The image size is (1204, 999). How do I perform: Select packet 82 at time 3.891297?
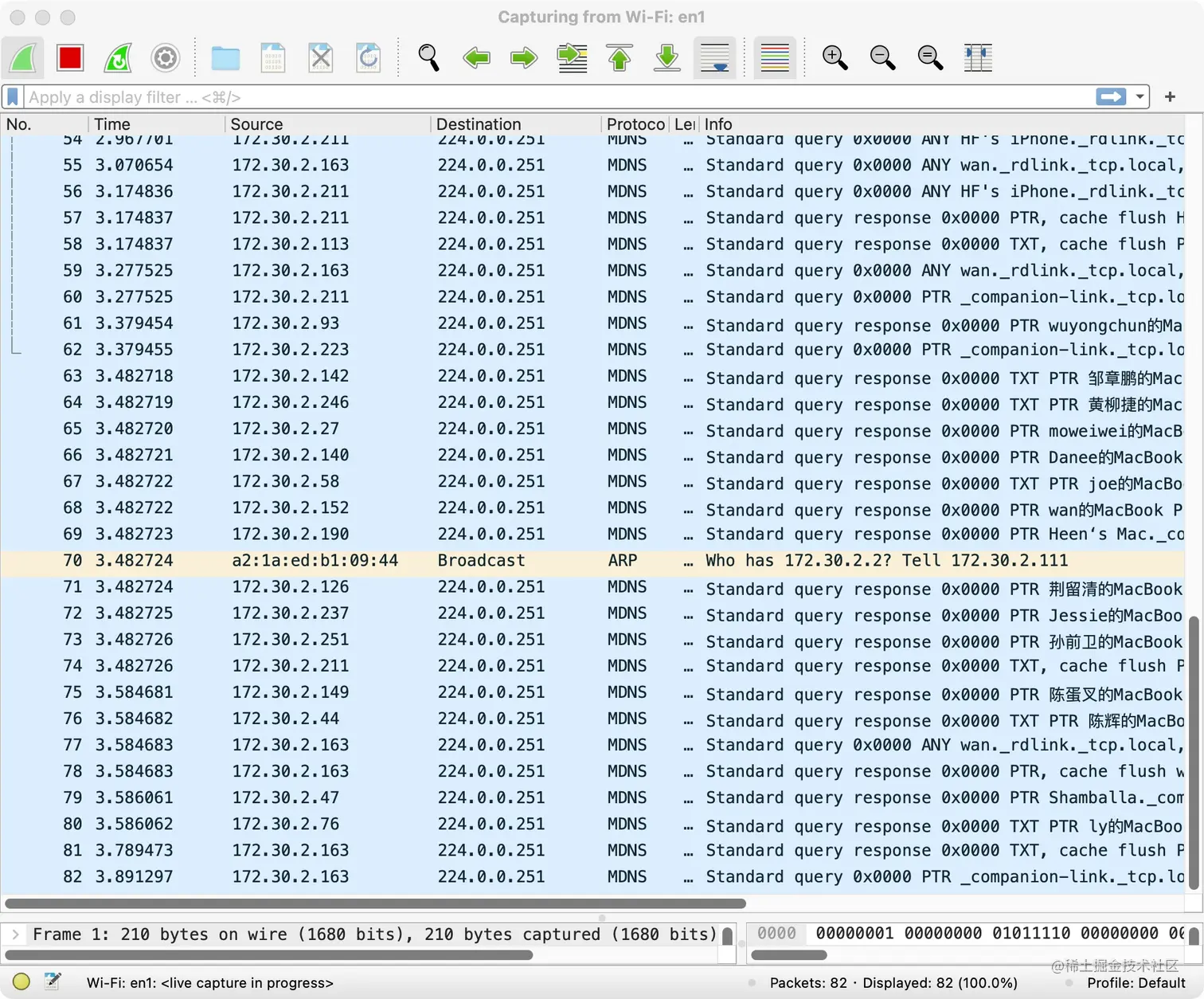(592, 876)
